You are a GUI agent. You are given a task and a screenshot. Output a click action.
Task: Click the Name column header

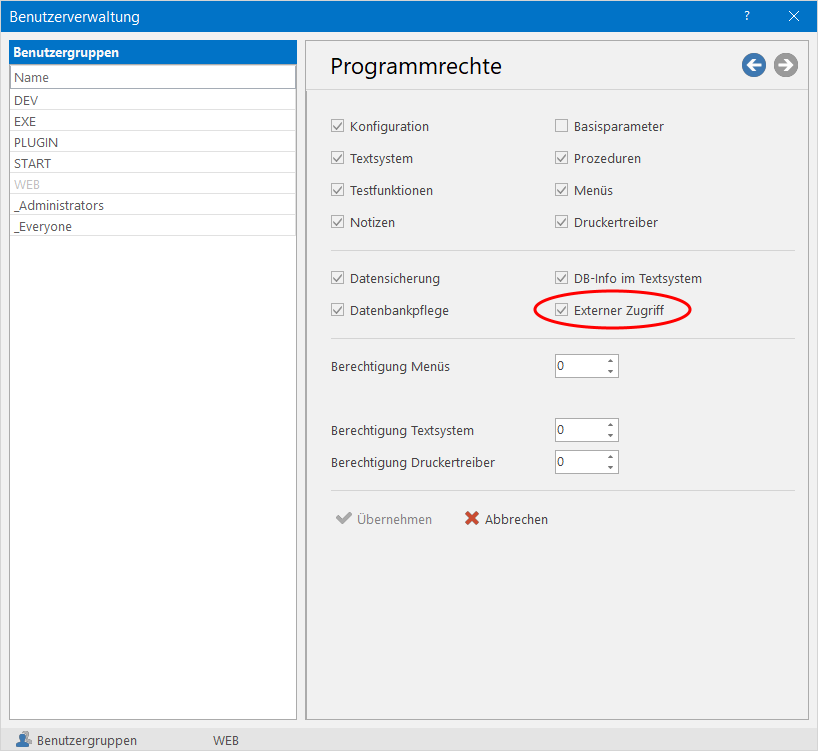pos(152,77)
